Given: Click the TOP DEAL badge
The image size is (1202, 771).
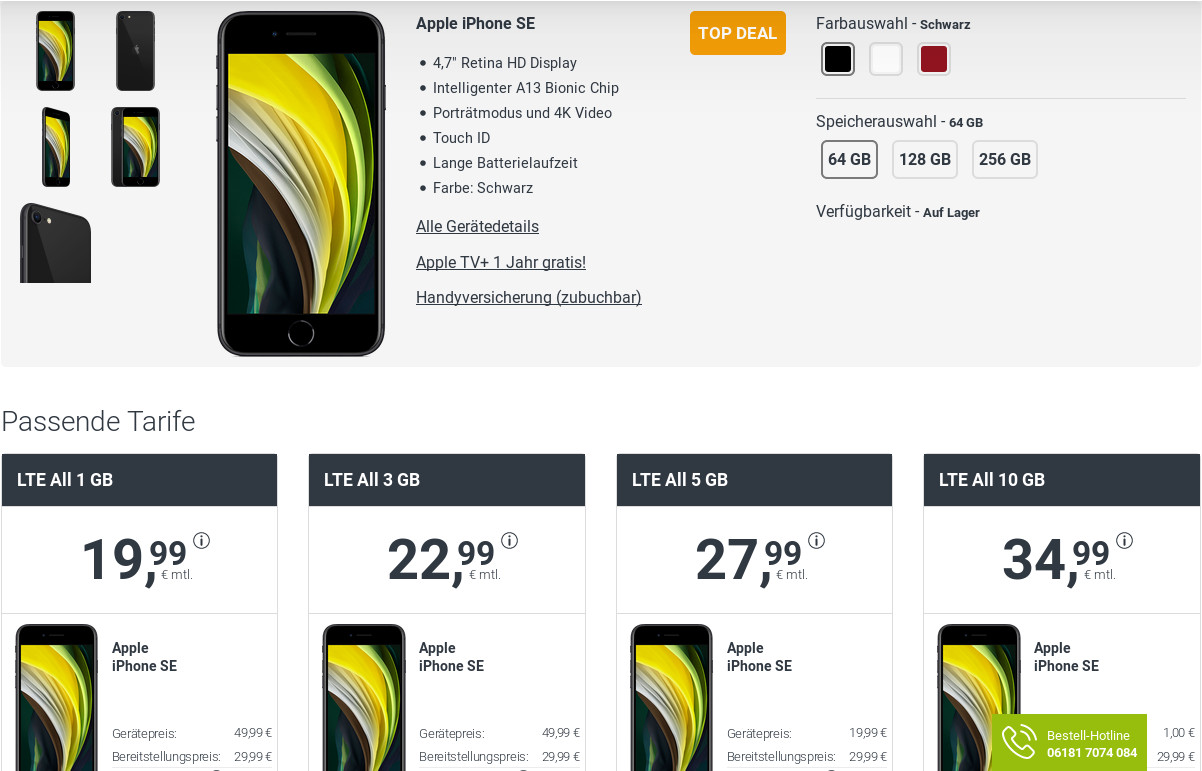Looking at the screenshot, I should 738,33.
